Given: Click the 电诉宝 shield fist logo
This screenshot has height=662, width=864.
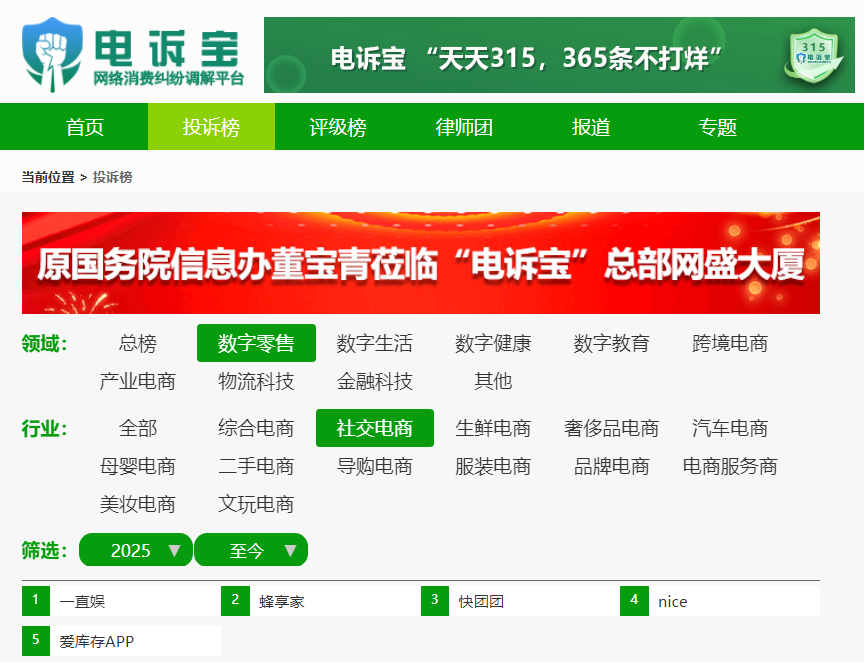Looking at the screenshot, I should tap(52, 54).
